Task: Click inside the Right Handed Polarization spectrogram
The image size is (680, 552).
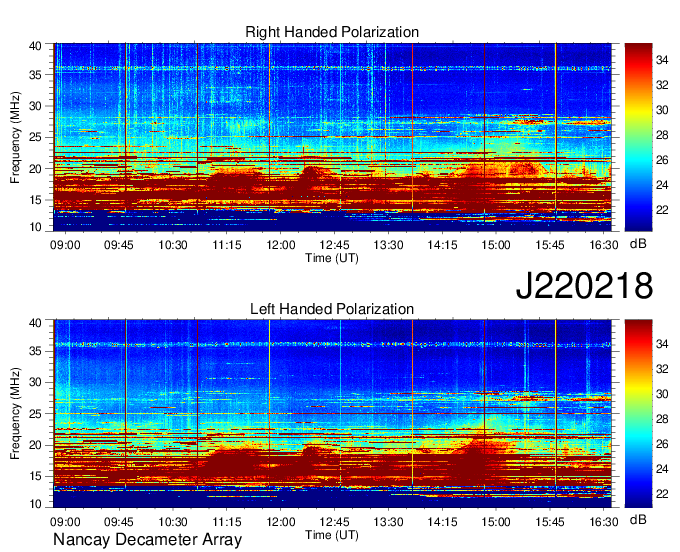Action: pyautogui.click(x=332, y=137)
